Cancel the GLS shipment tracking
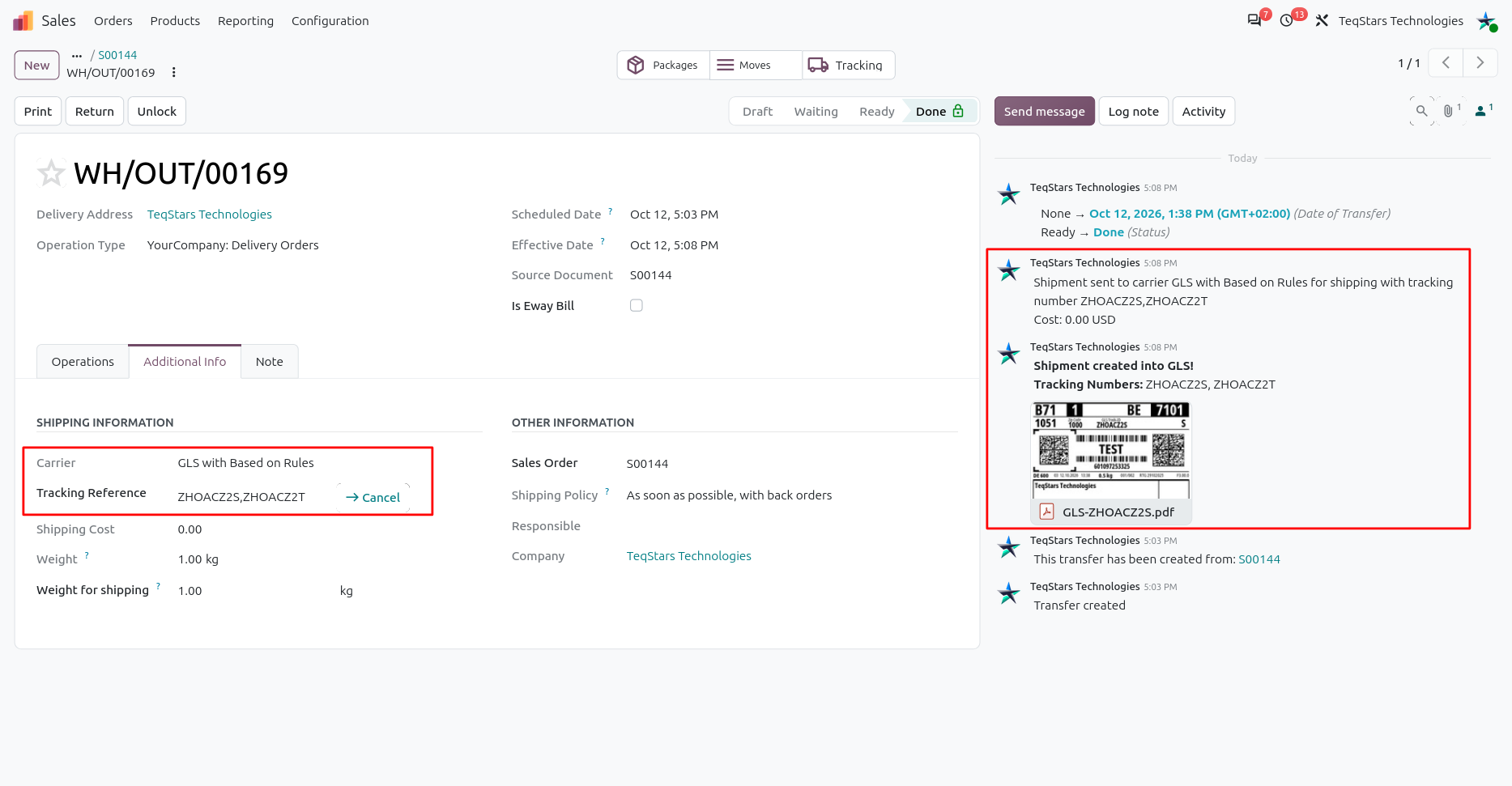Viewport: 1512px width, 786px height. [x=373, y=498]
